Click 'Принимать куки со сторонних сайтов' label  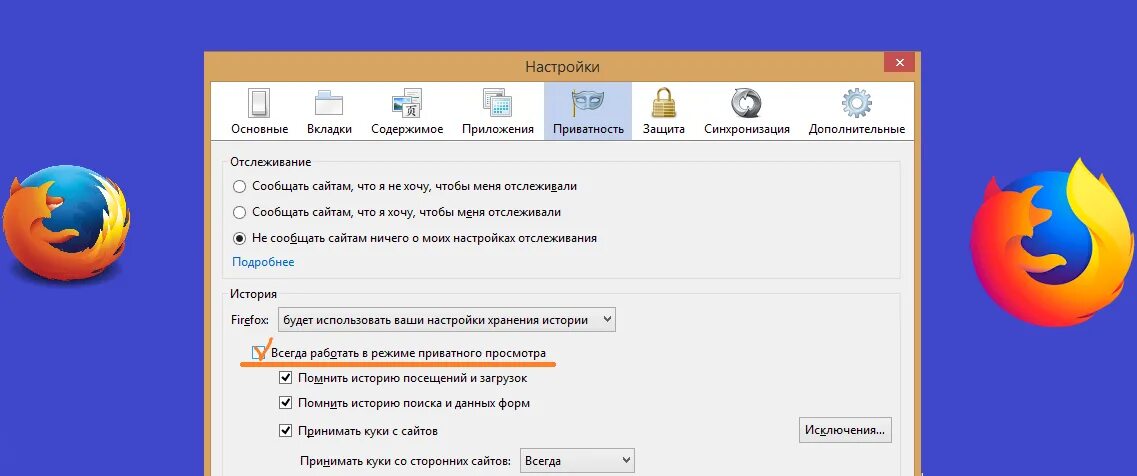coord(406,461)
